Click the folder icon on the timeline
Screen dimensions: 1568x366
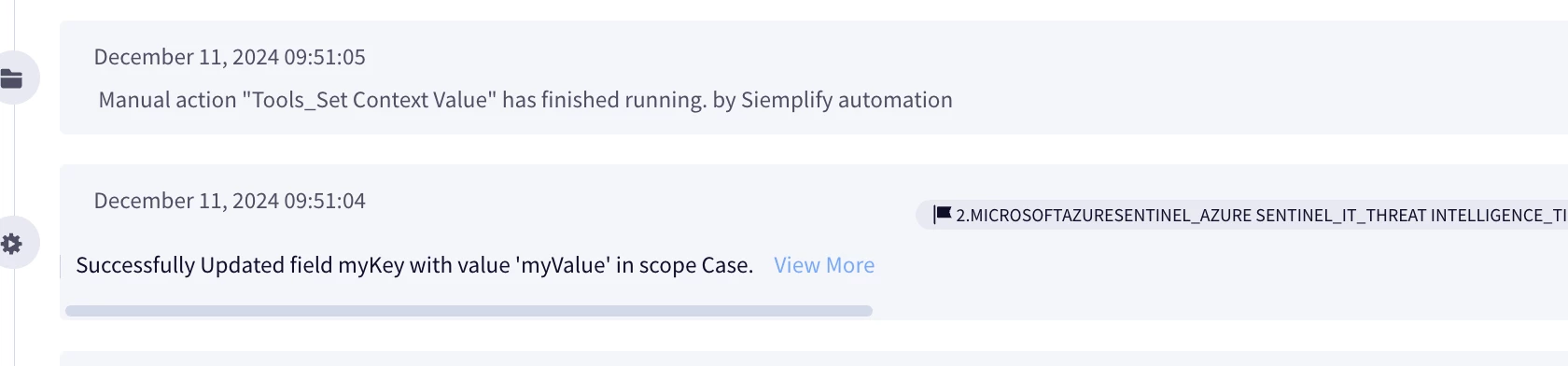(x=12, y=78)
